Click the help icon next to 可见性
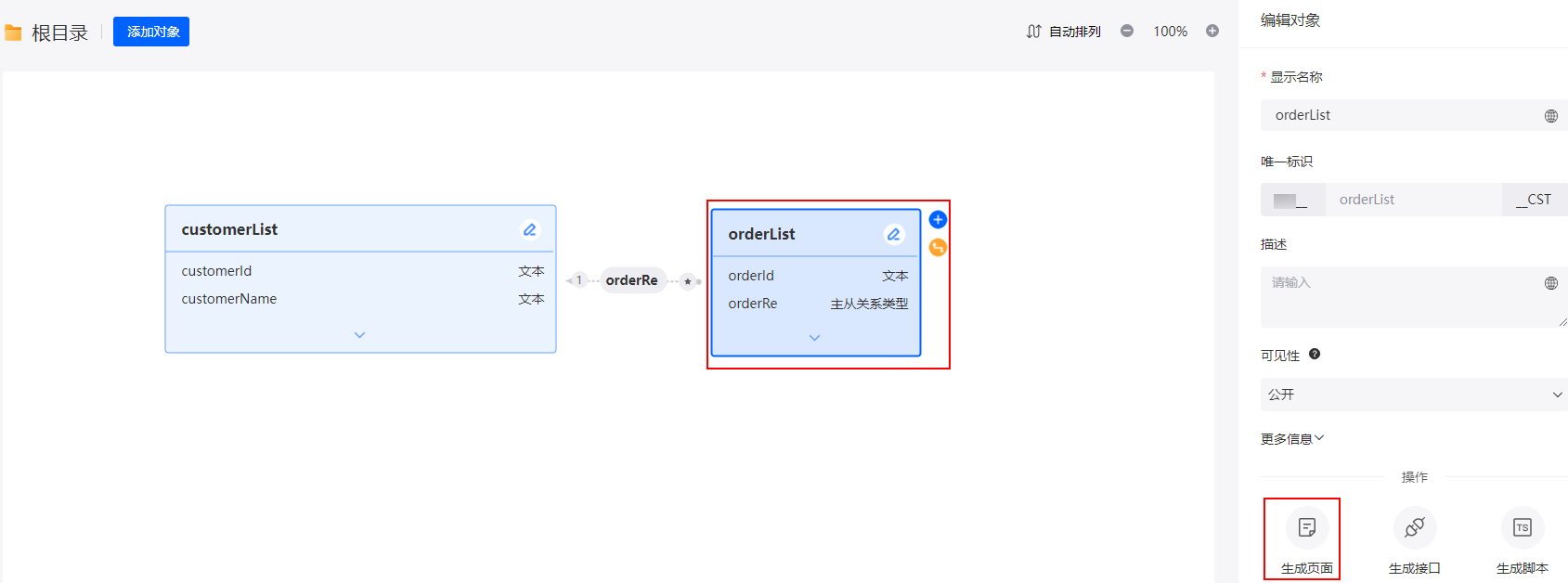Screen dimensions: 1568x583 [1315, 354]
